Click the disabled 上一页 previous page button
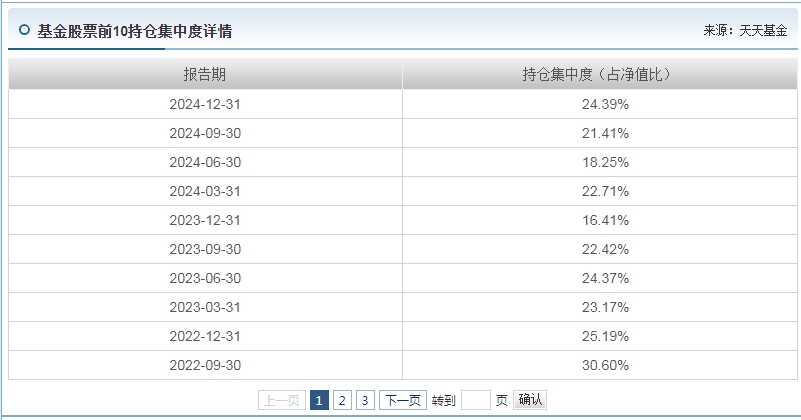The height and width of the screenshot is (420, 801). (282, 400)
